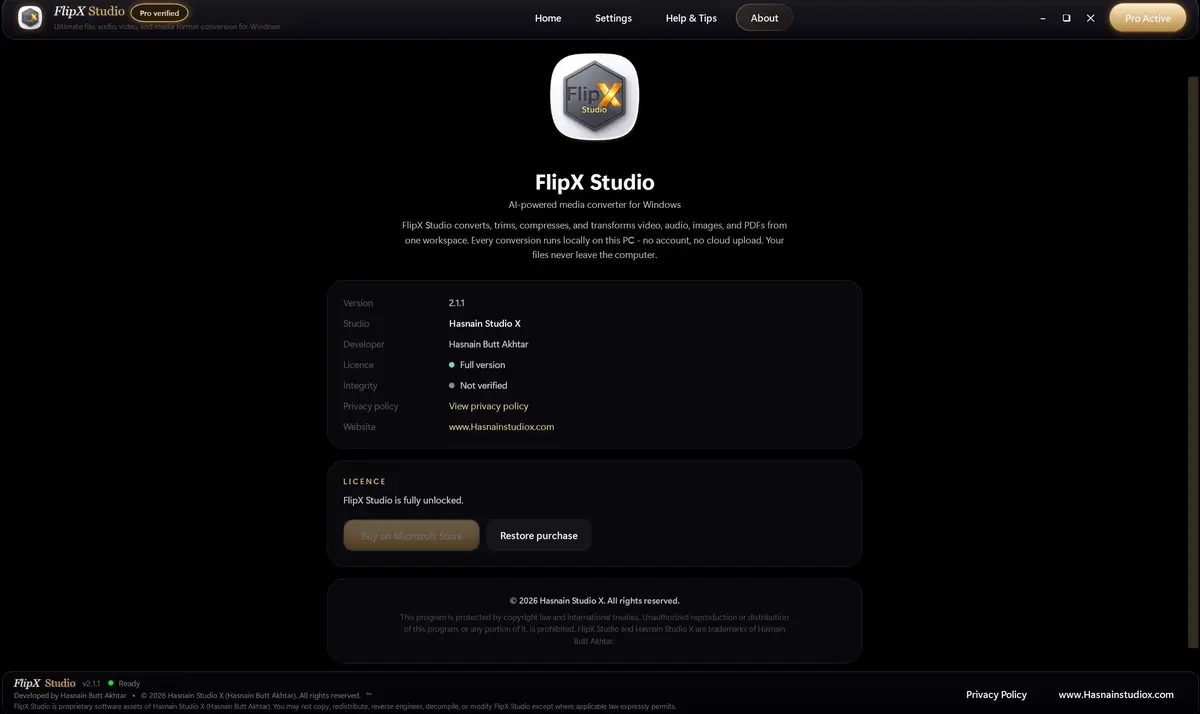Select the version number 2.1.1 value
Screen dimensions: 1200x714
pyautogui.click(x=457, y=303)
